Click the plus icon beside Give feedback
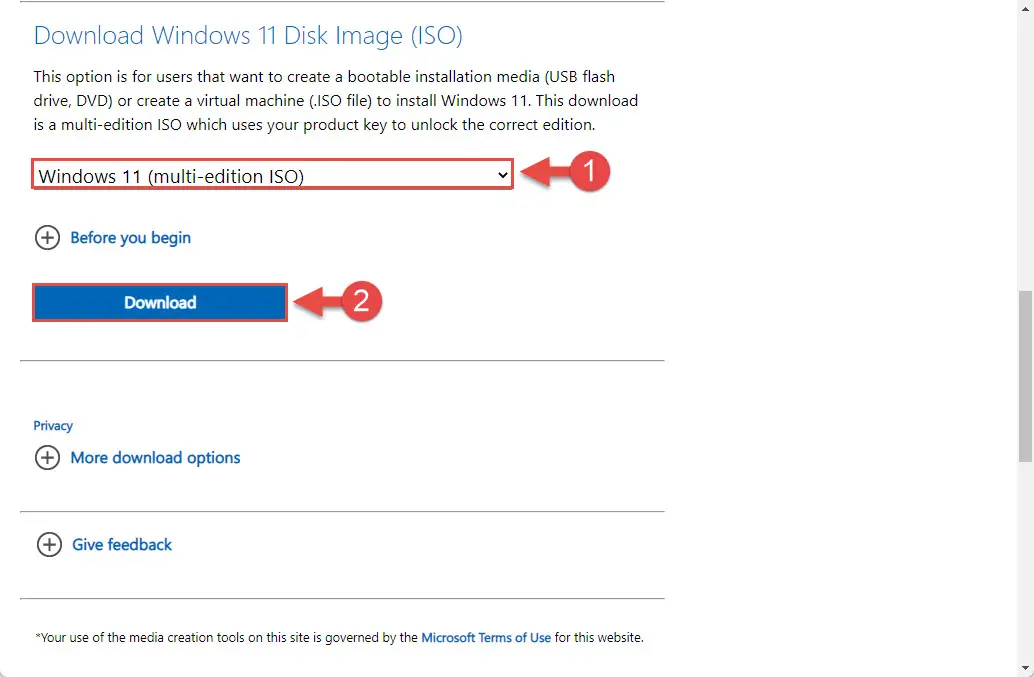The image size is (1034, 677). [48, 545]
